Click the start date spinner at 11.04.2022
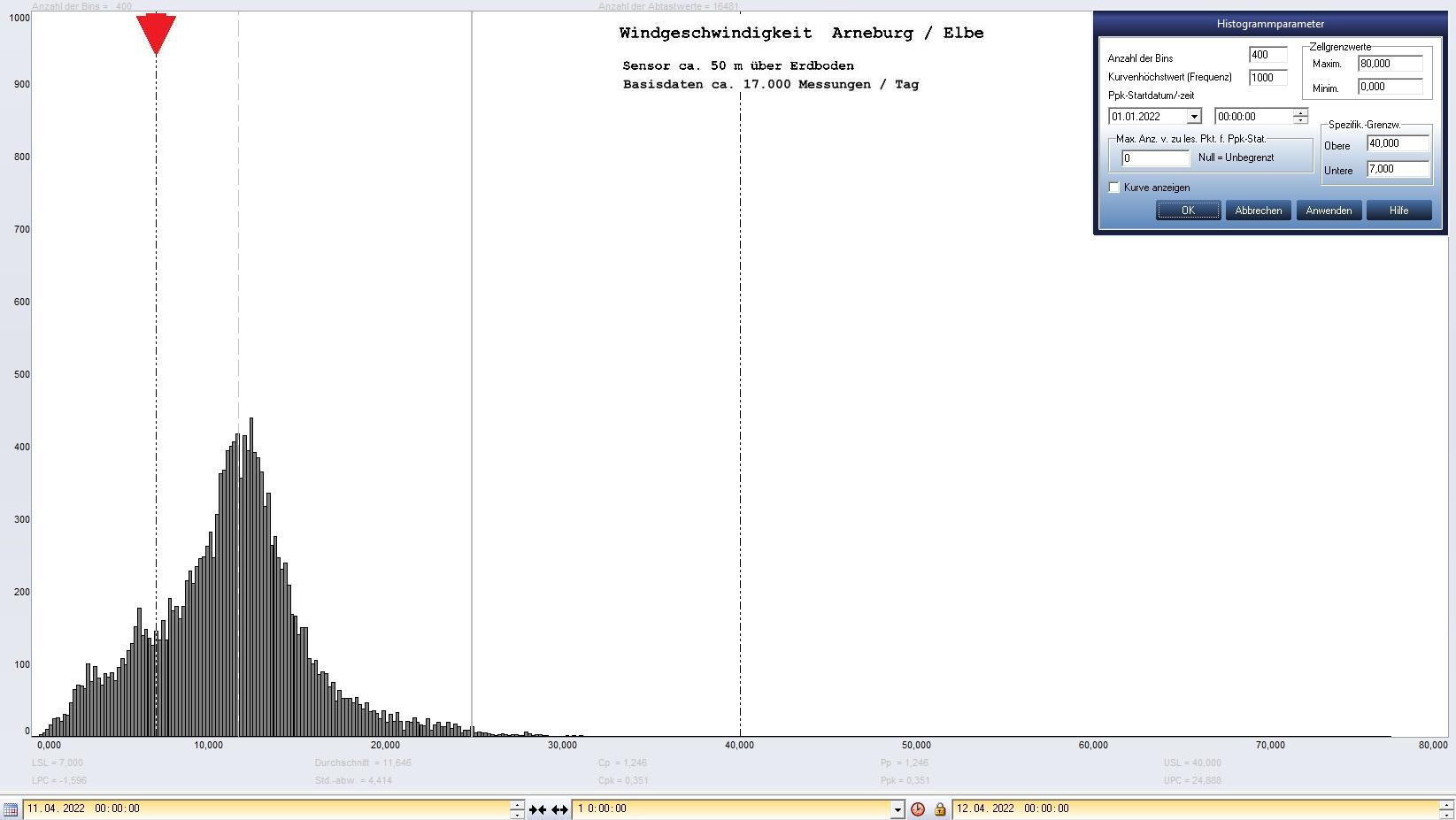Viewport: 1456px width, 820px height. pos(517,809)
